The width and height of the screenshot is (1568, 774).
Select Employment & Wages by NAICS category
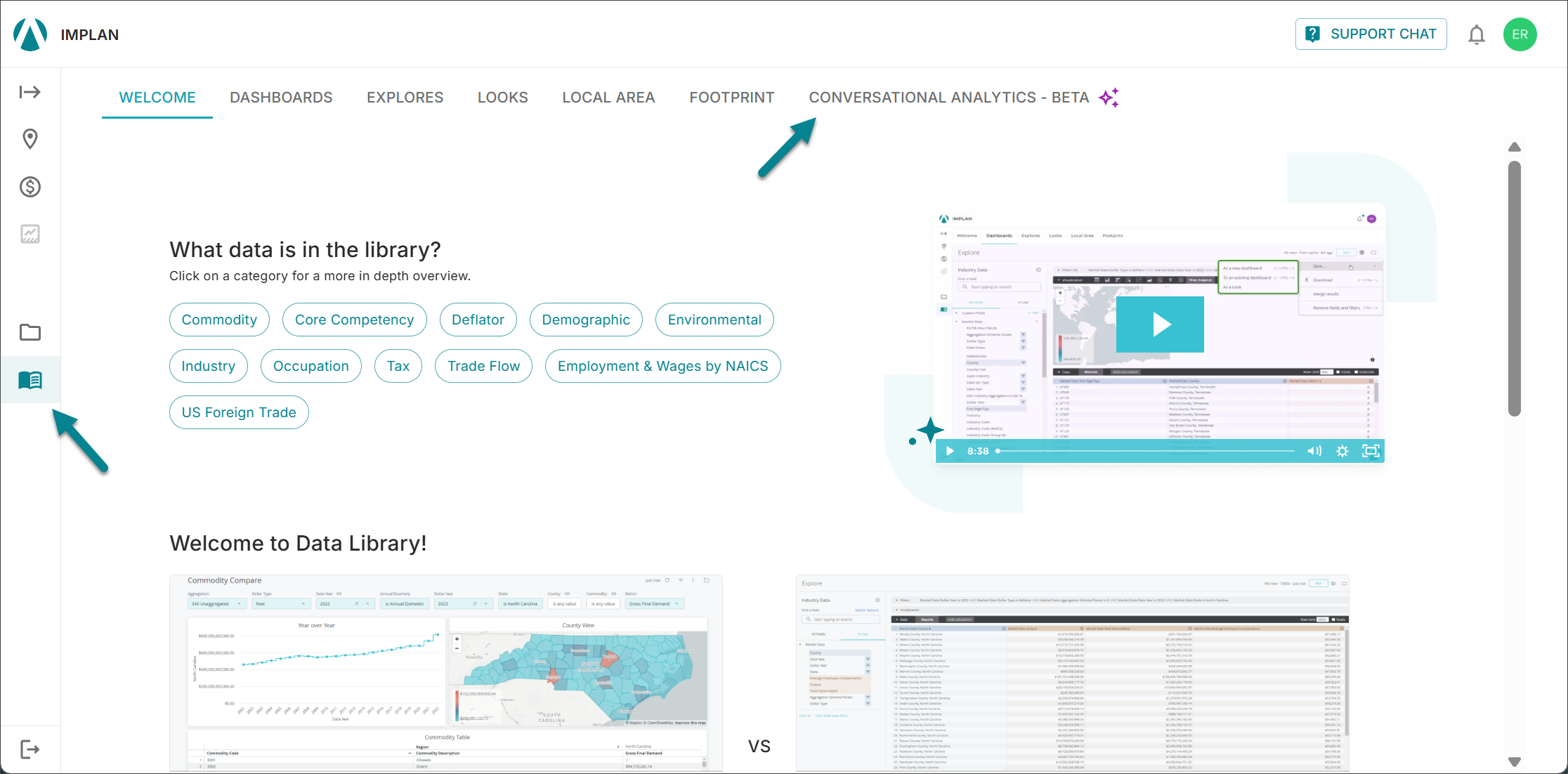click(663, 366)
